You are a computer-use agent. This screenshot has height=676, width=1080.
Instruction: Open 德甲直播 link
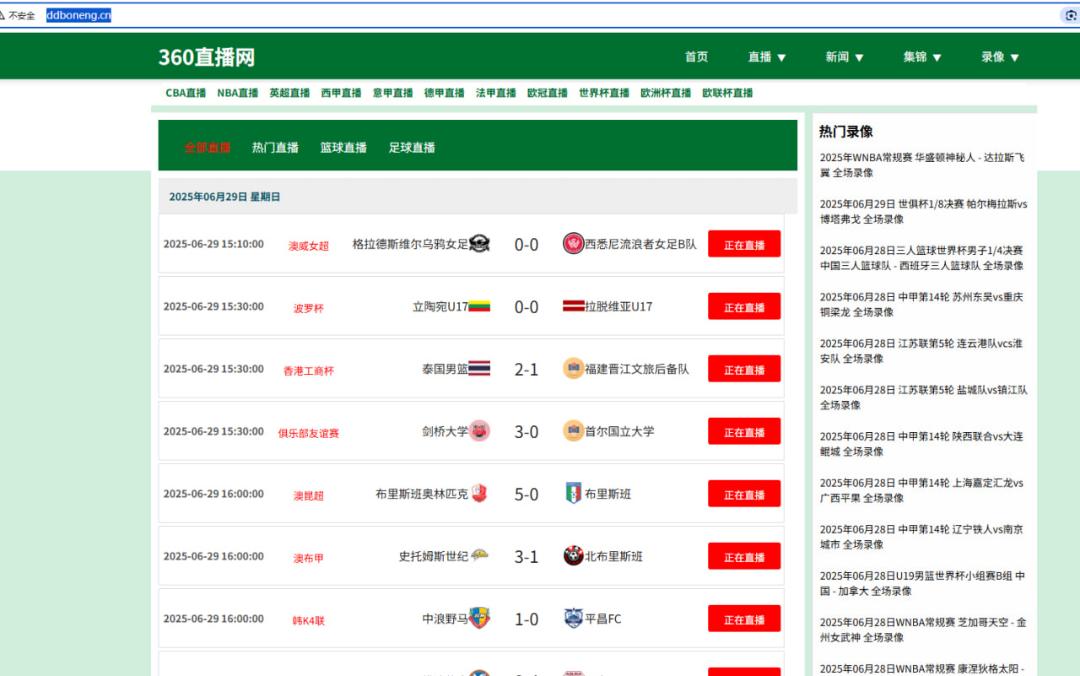point(444,93)
